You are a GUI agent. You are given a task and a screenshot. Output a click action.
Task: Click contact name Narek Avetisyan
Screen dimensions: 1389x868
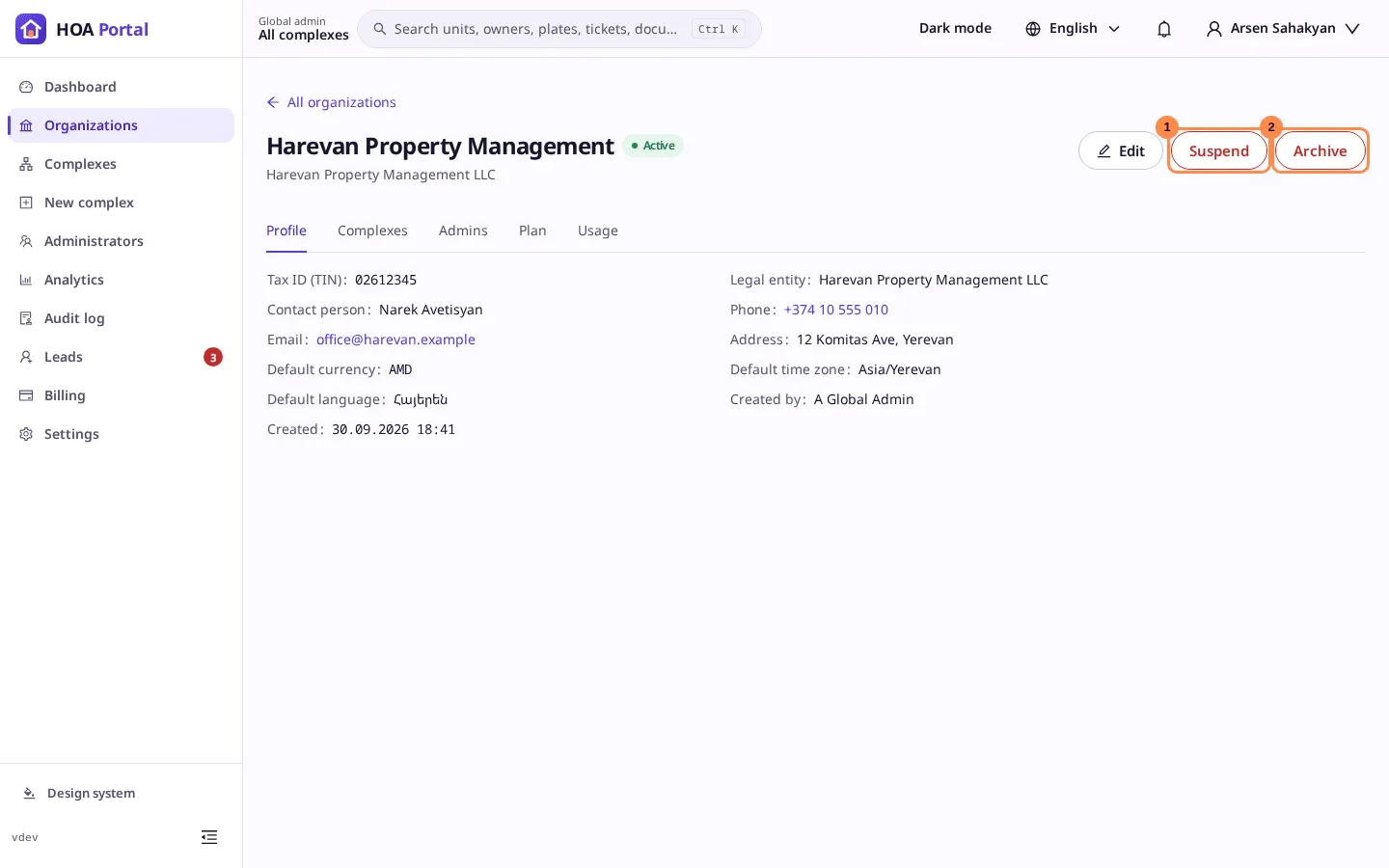point(431,310)
